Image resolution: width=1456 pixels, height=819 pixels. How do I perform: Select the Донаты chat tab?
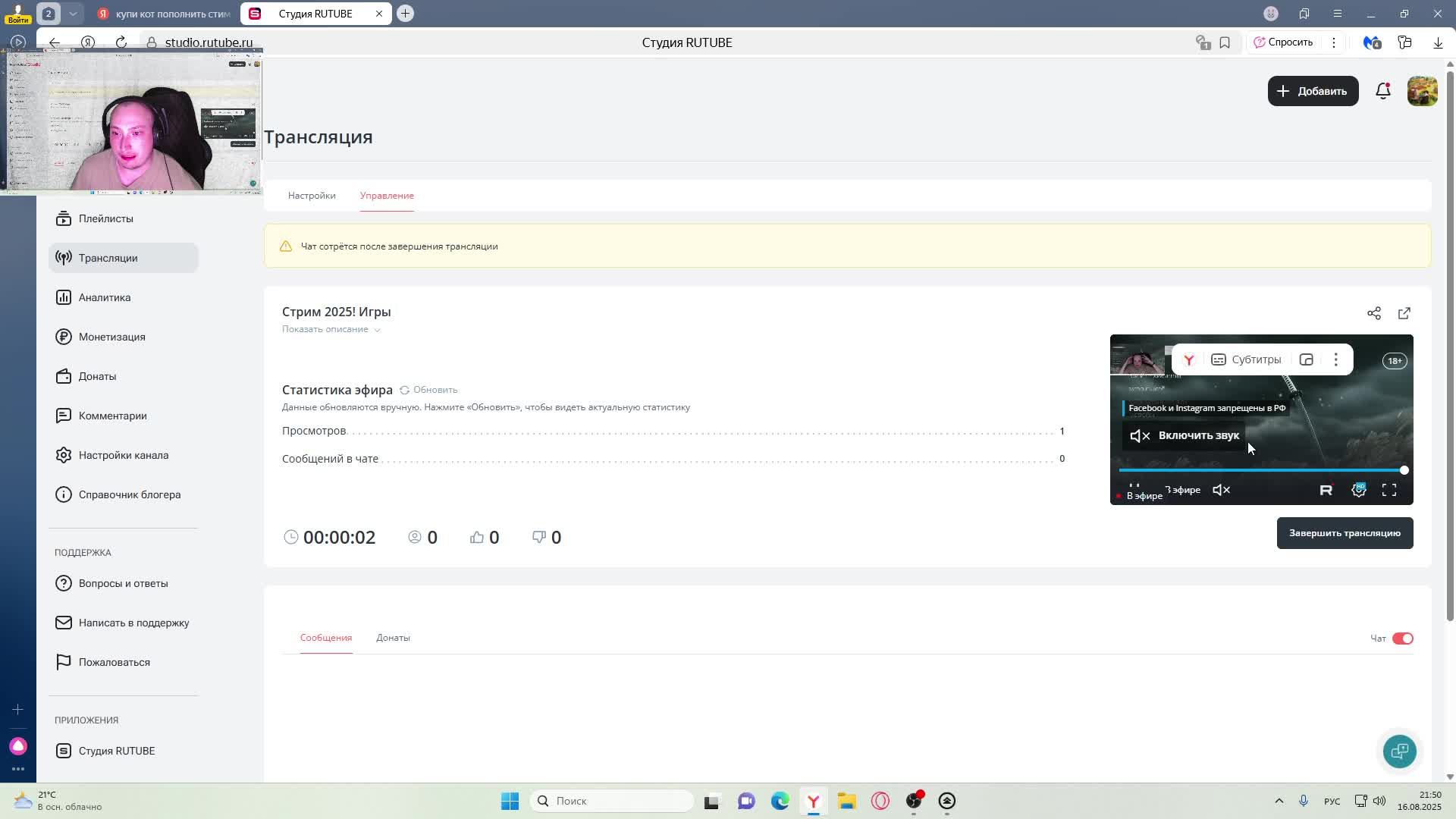coord(393,638)
